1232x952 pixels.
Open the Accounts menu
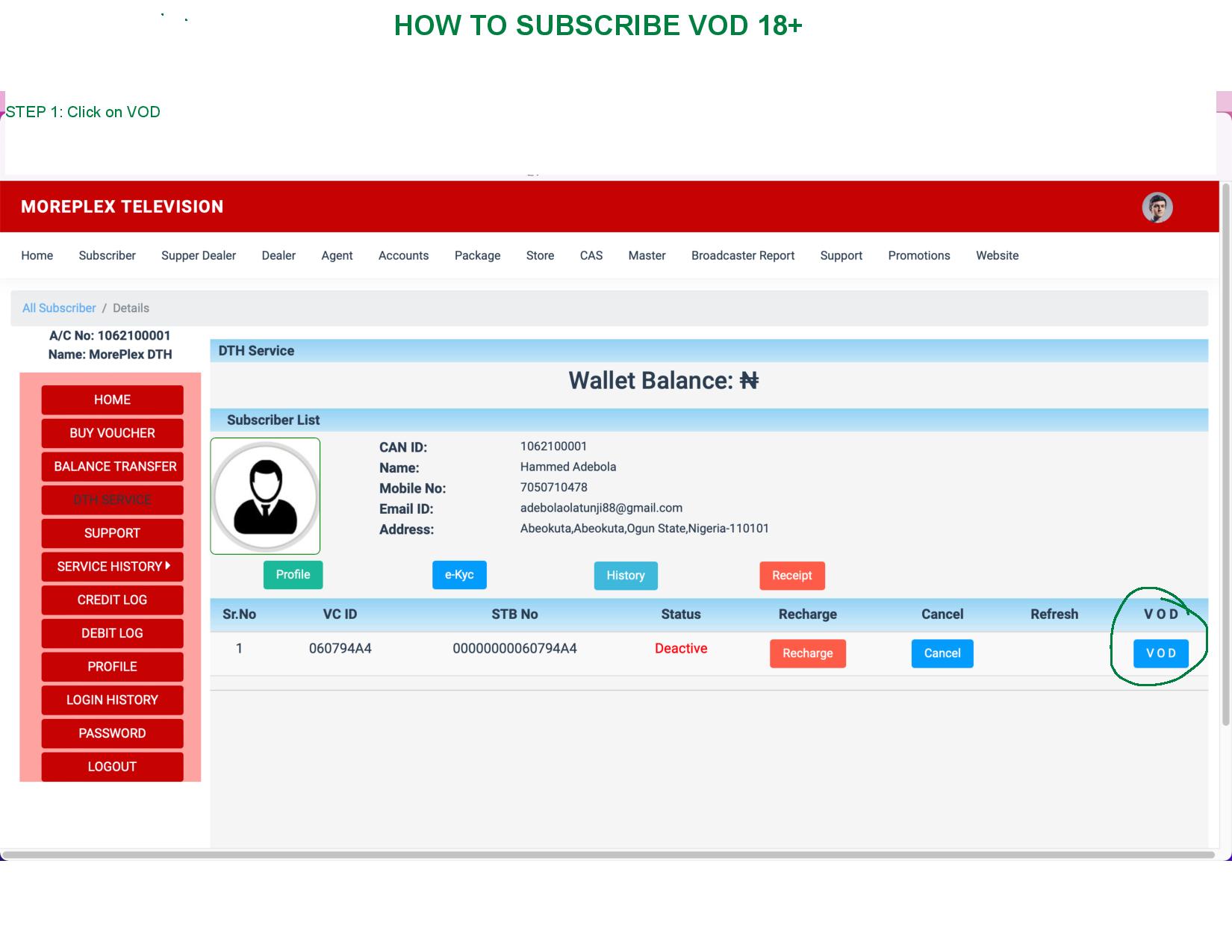click(x=403, y=255)
